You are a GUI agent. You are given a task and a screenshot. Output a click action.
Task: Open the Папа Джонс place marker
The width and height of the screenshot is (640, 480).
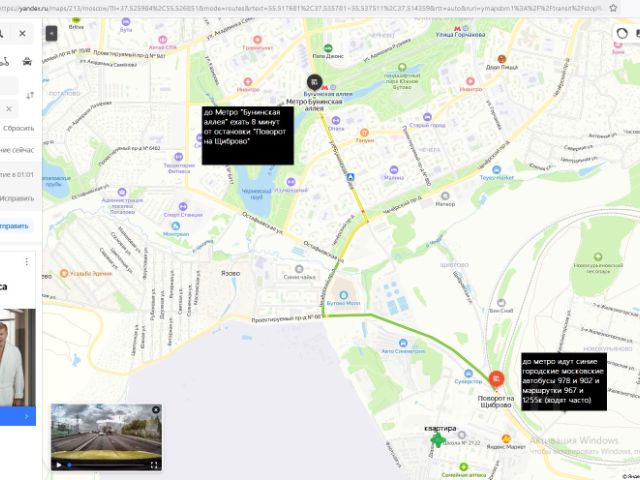328,49
